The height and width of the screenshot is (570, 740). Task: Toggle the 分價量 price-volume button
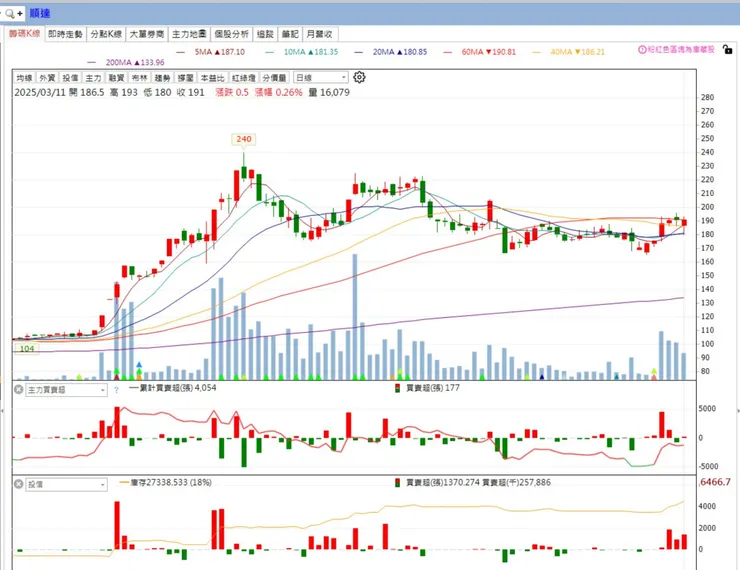coord(275,78)
